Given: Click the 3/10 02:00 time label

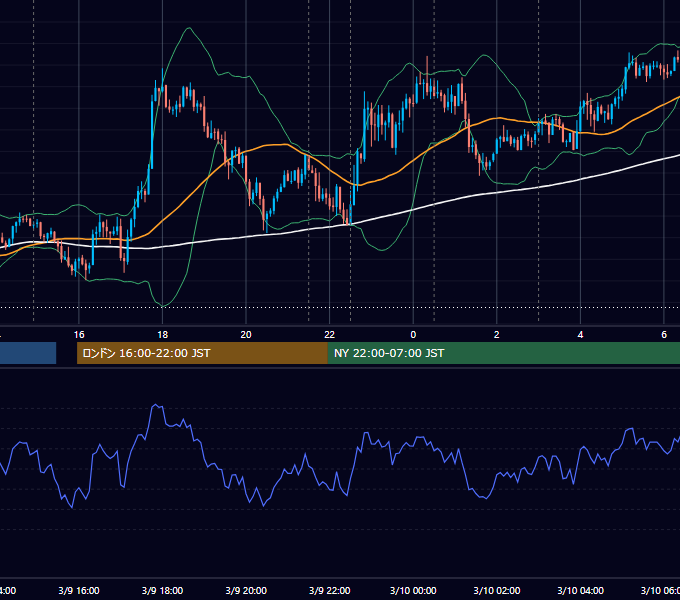Looking at the screenshot, I should coord(497,590).
